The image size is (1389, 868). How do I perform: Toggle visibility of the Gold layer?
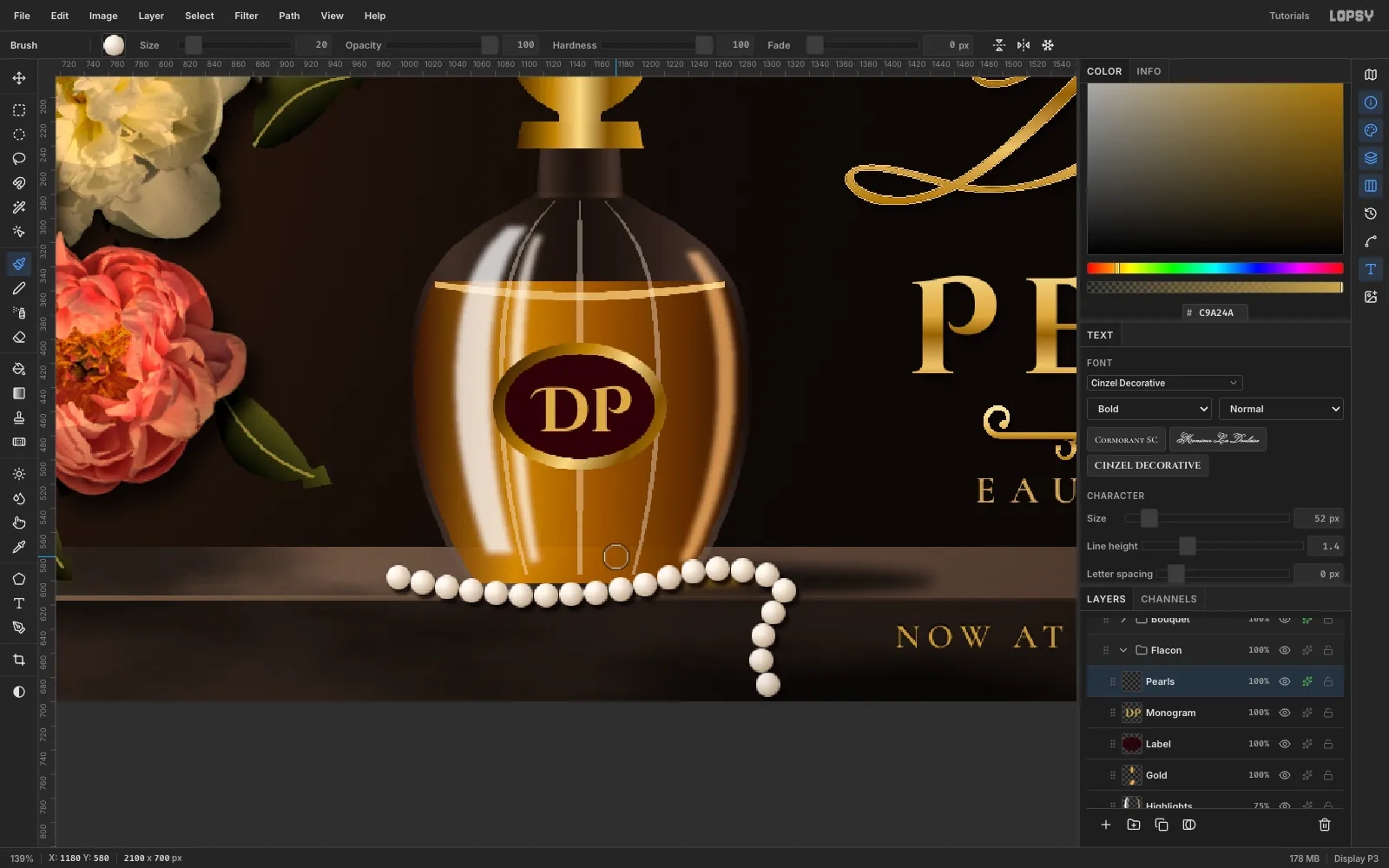(1285, 775)
